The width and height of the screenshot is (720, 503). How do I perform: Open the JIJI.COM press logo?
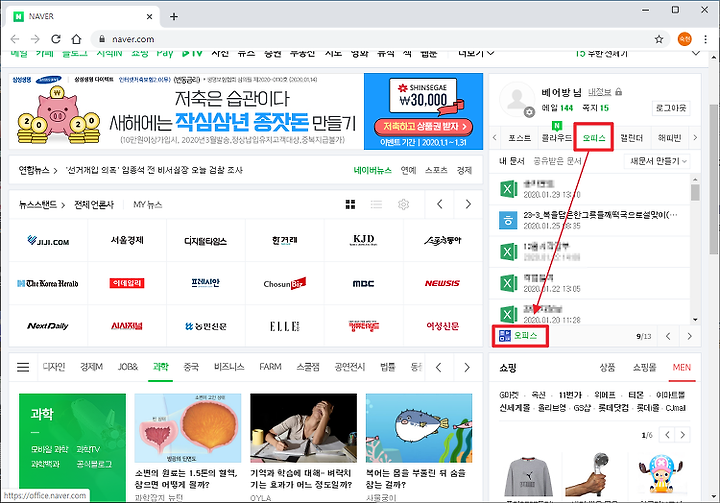click(48, 241)
